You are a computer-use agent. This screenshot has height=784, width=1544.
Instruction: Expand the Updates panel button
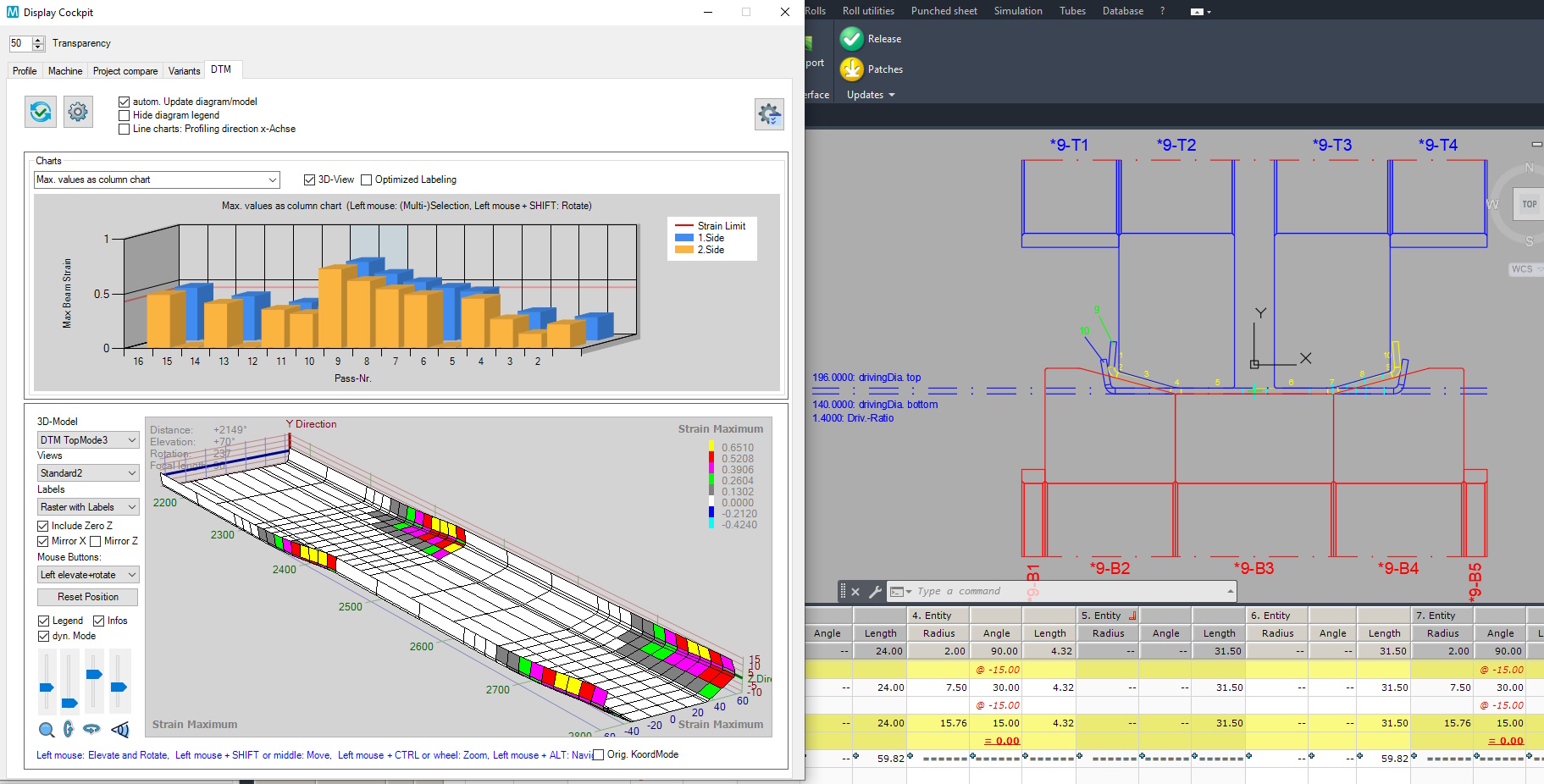(x=871, y=95)
